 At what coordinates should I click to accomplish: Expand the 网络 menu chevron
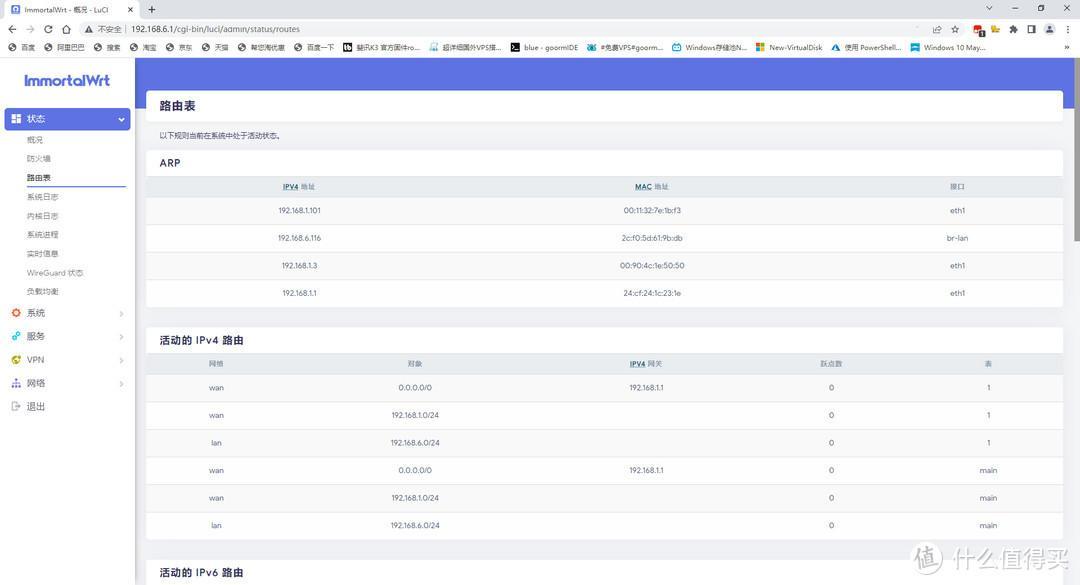click(x=121, y=384)
